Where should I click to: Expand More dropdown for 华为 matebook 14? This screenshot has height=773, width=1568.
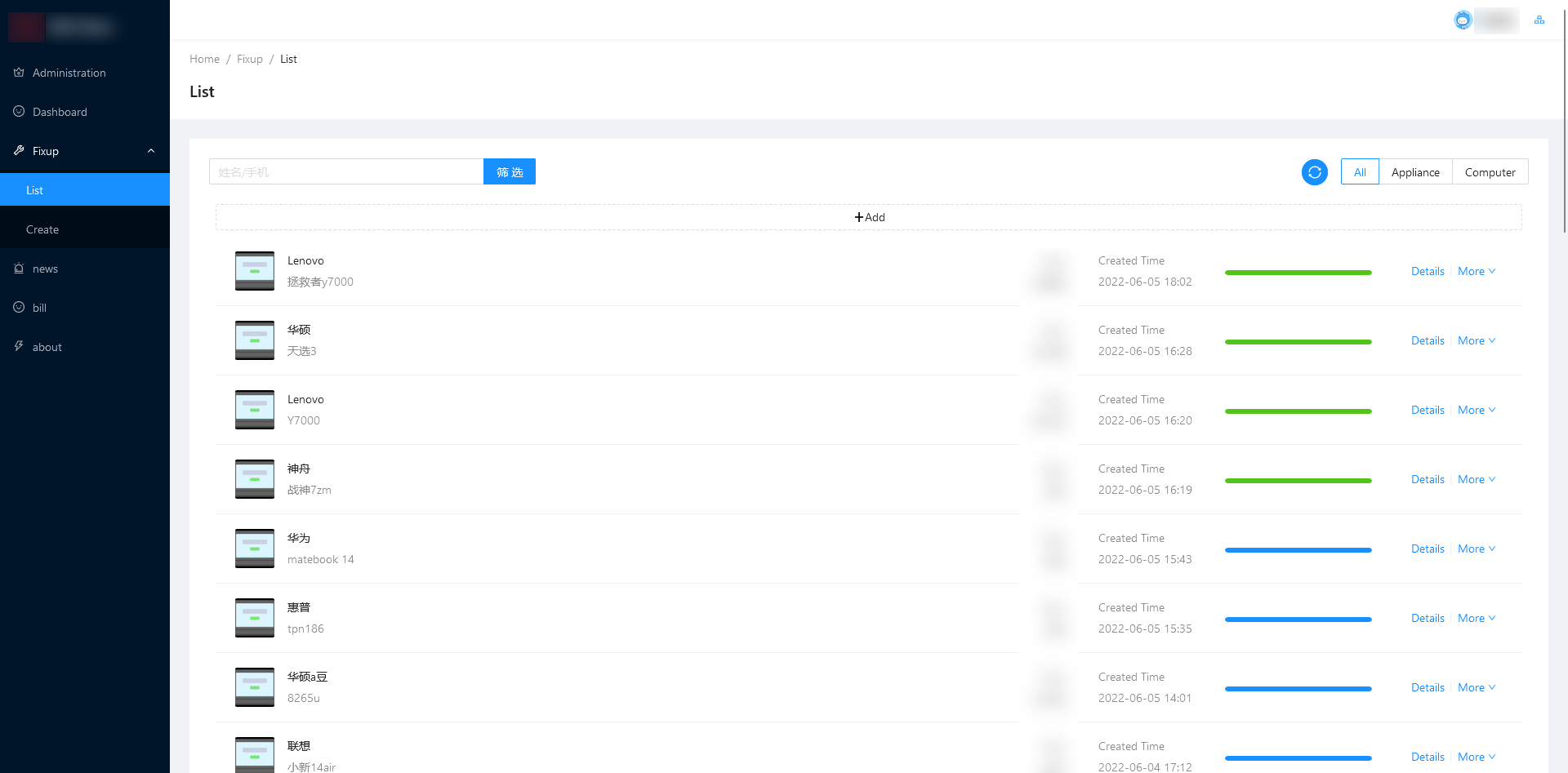point(1477,549)
